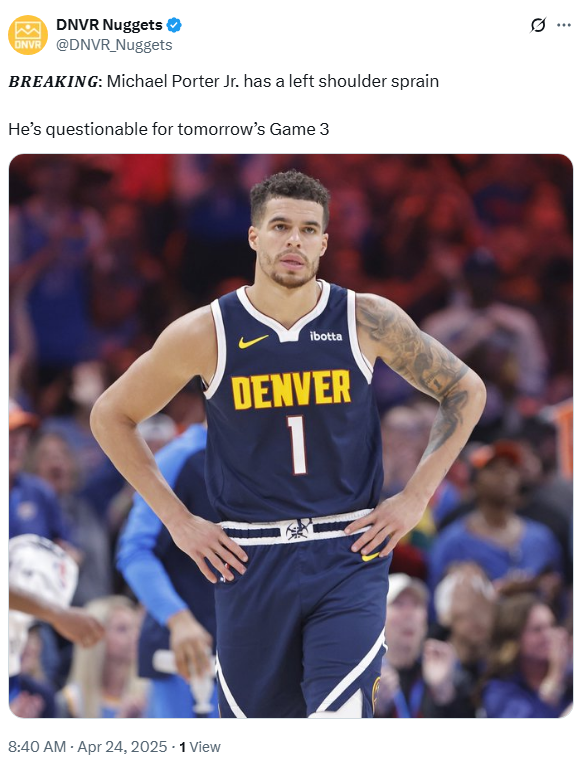The width and height of the screenshot is (586, 761).
Task: Click the yellow DENVER jersey lettering
Action: point(291,389)
